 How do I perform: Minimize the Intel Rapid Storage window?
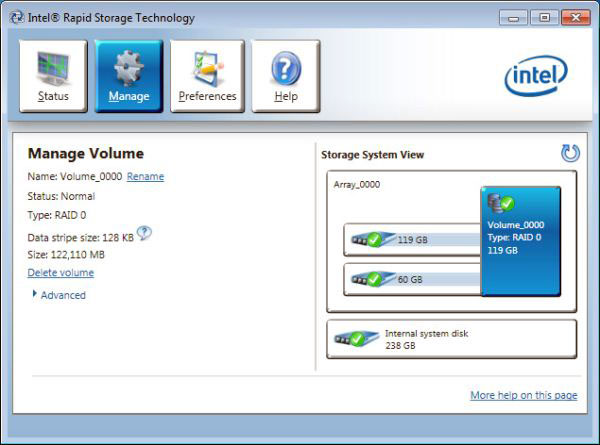pyautogui.click(x=514, y=18)
